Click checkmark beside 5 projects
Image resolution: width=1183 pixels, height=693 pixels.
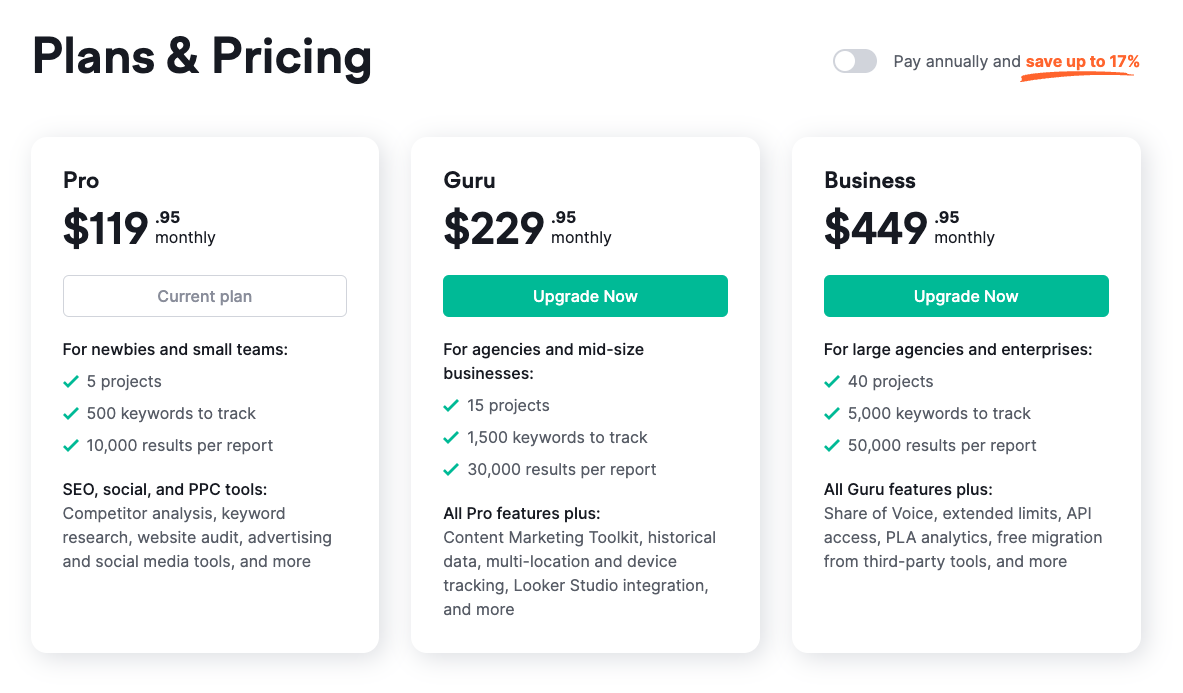(71, 382)
